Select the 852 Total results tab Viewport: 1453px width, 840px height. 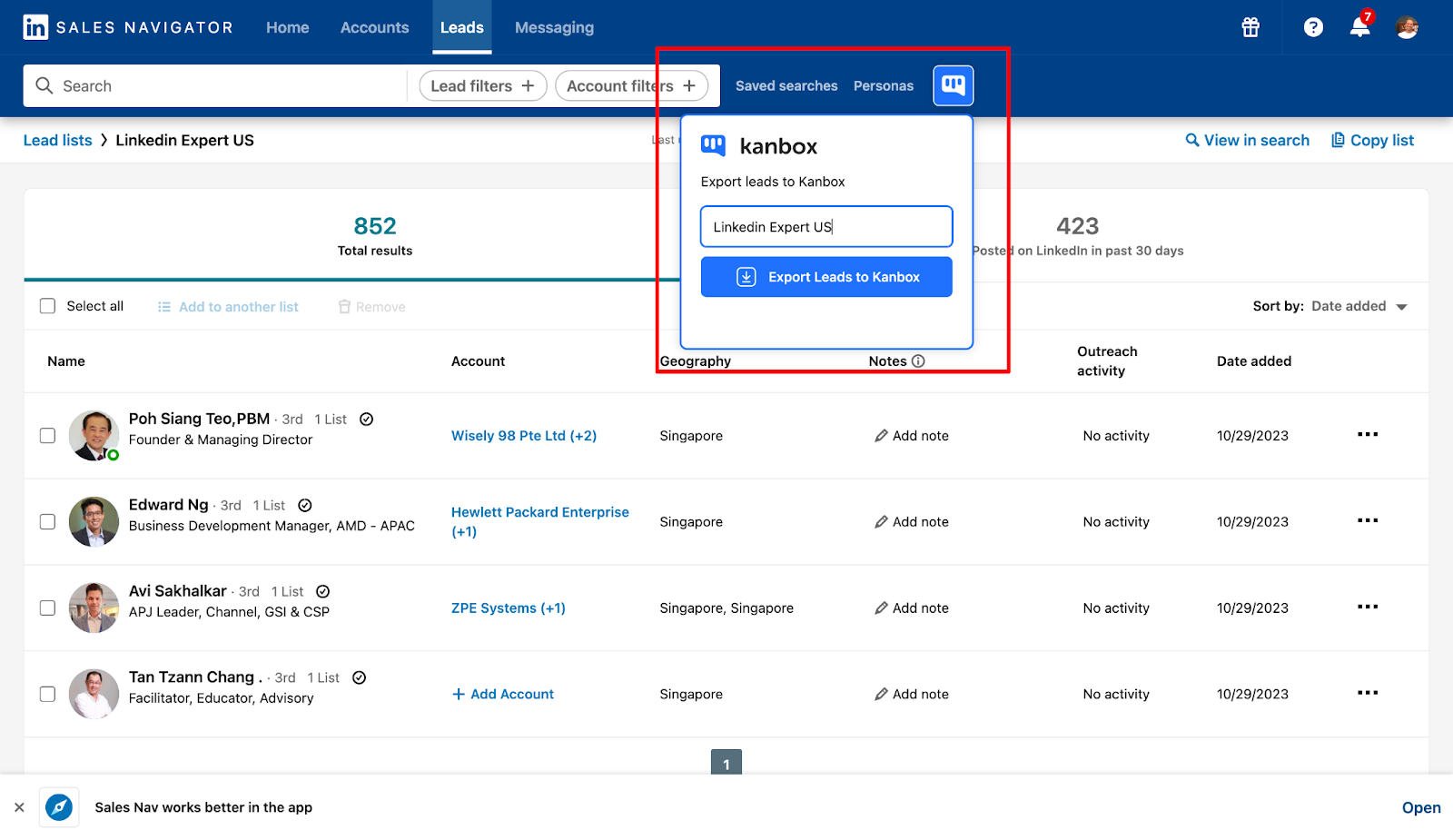pyautogui.click(x=375, y=235)
